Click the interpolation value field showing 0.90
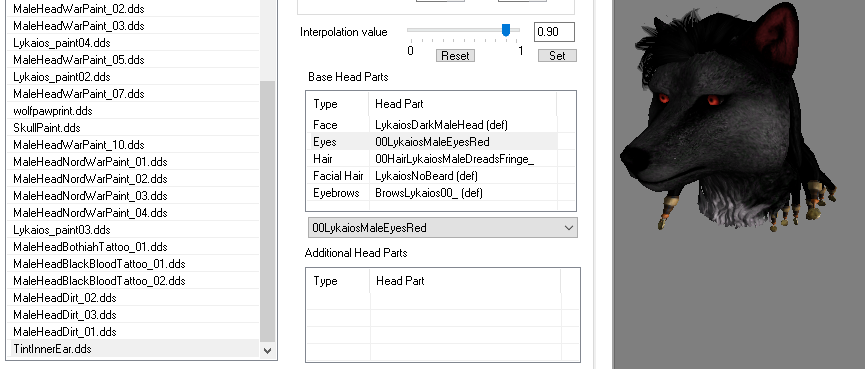This screenshot has width=865, height=369. tap(554, 32)
